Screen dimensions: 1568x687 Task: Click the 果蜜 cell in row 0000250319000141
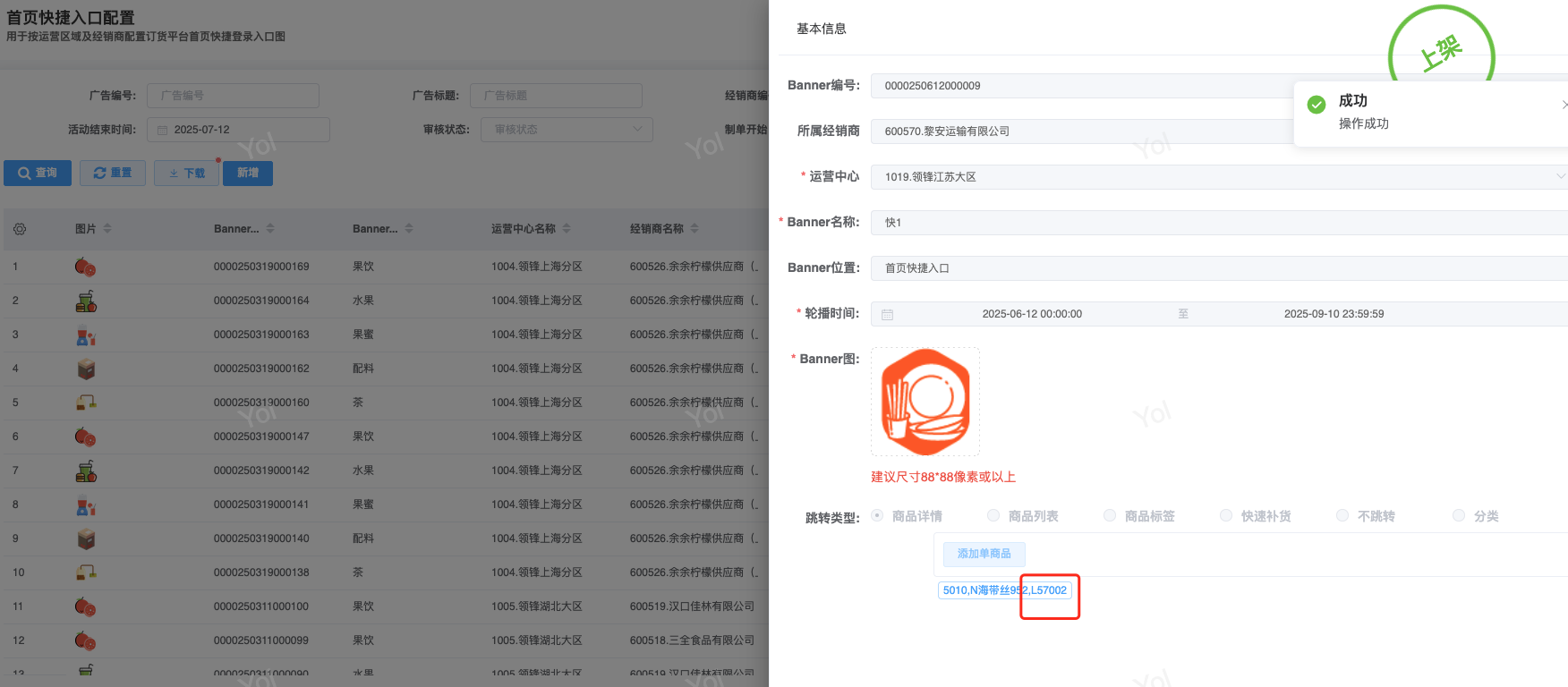tap(363, 505)
